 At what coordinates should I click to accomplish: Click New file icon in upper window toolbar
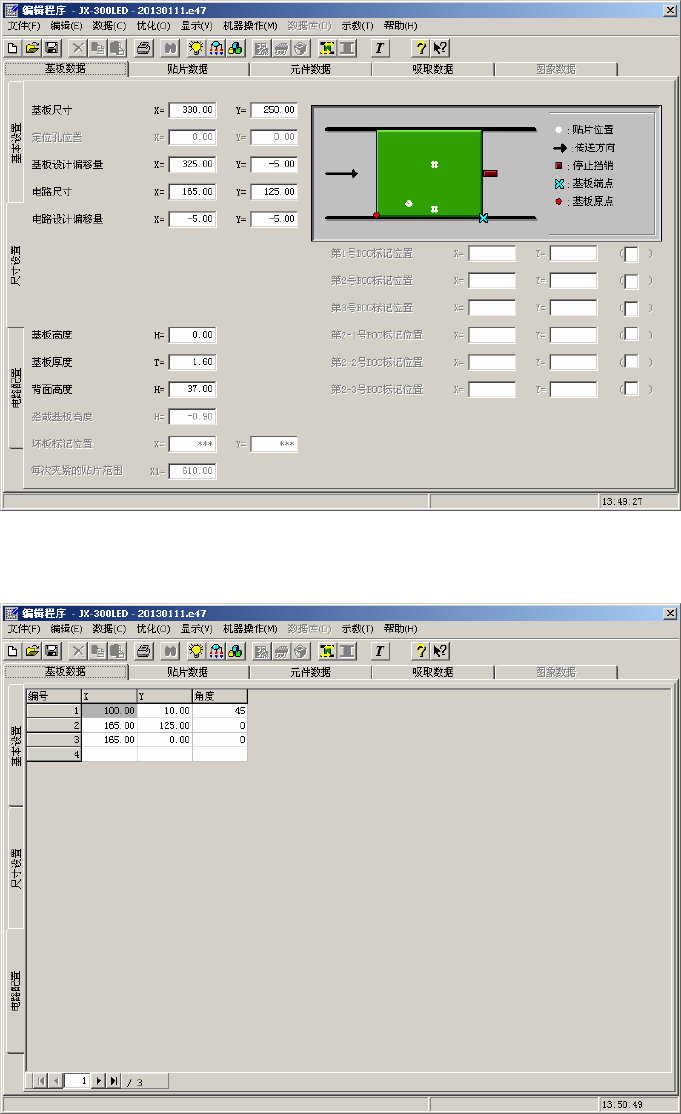coord(13,48)
